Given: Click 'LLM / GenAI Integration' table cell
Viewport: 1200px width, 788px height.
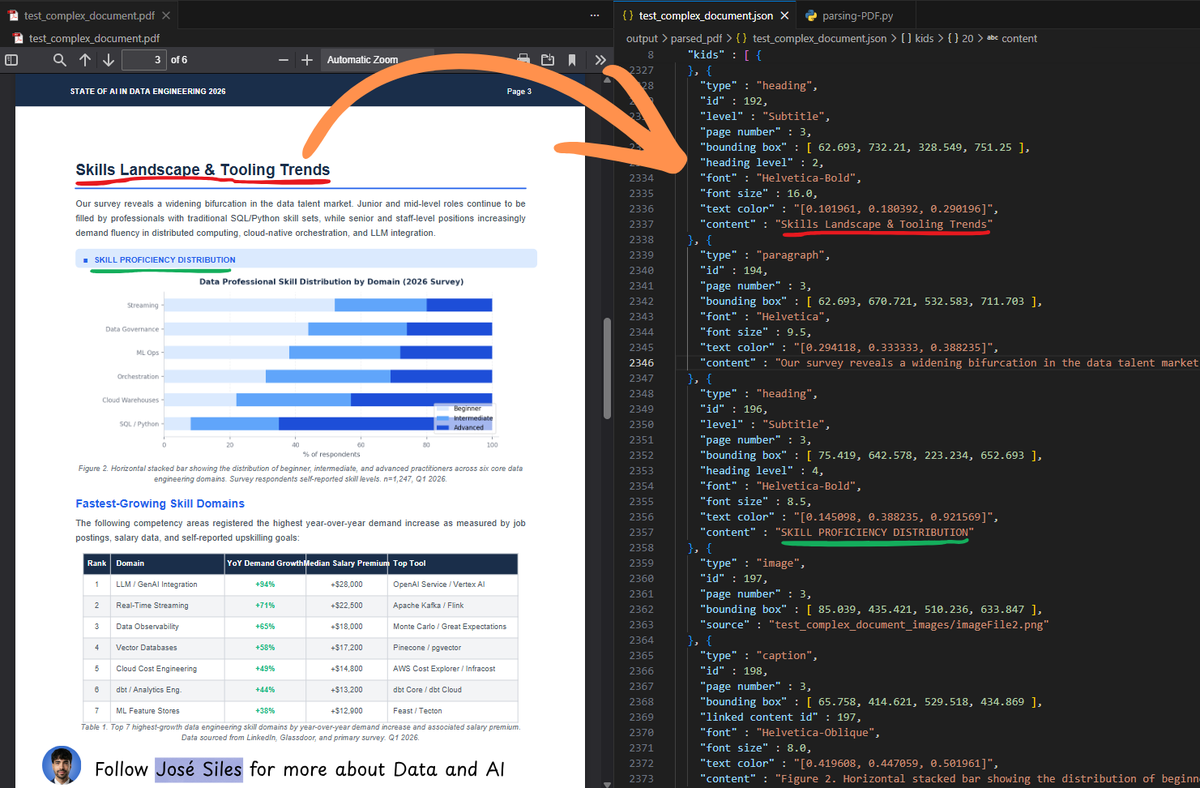Looking at the screenshot, I should (x=157, y=584).
